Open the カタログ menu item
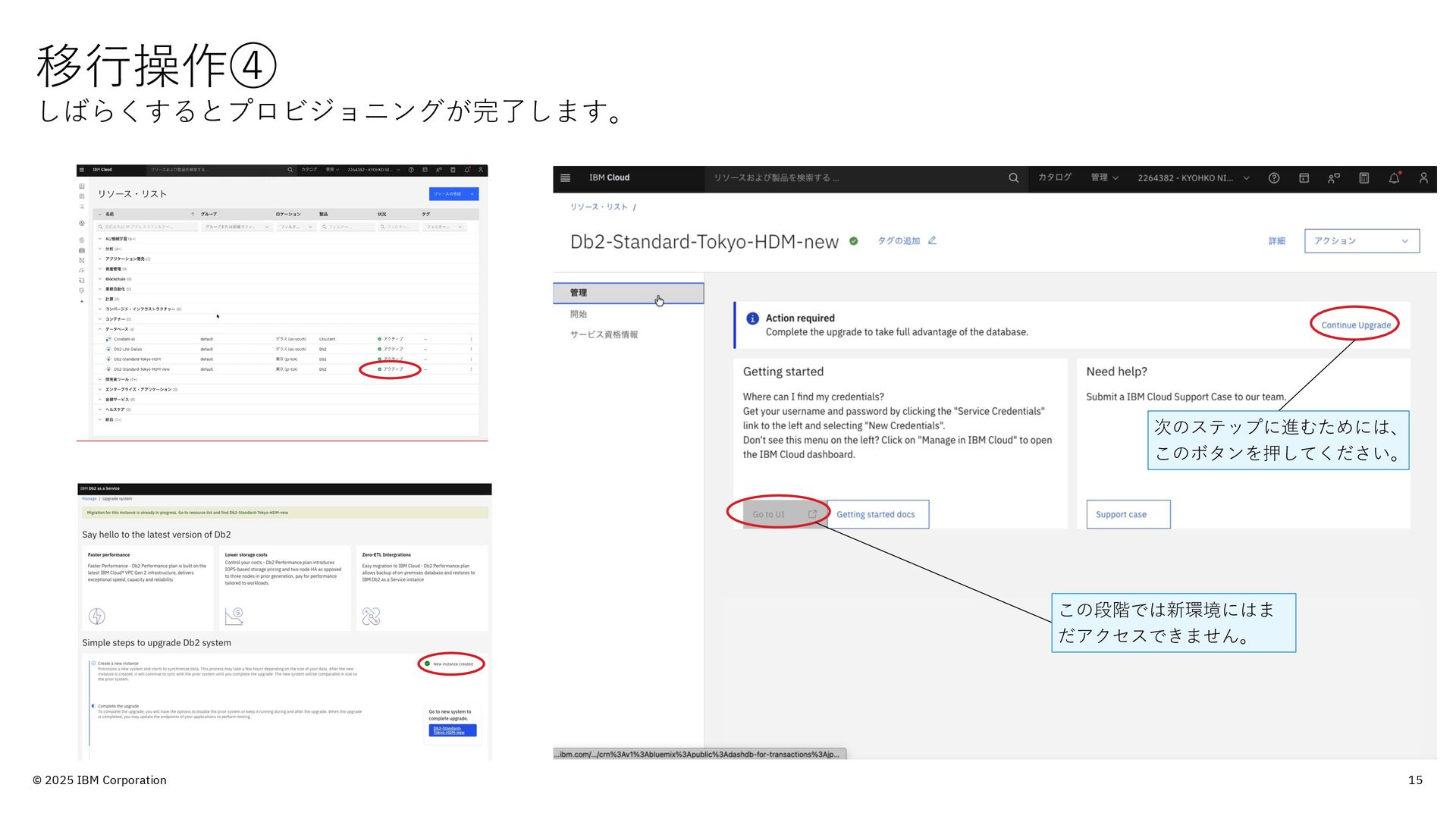This screenshot has height=819, width=1456. pos(1054,178)
